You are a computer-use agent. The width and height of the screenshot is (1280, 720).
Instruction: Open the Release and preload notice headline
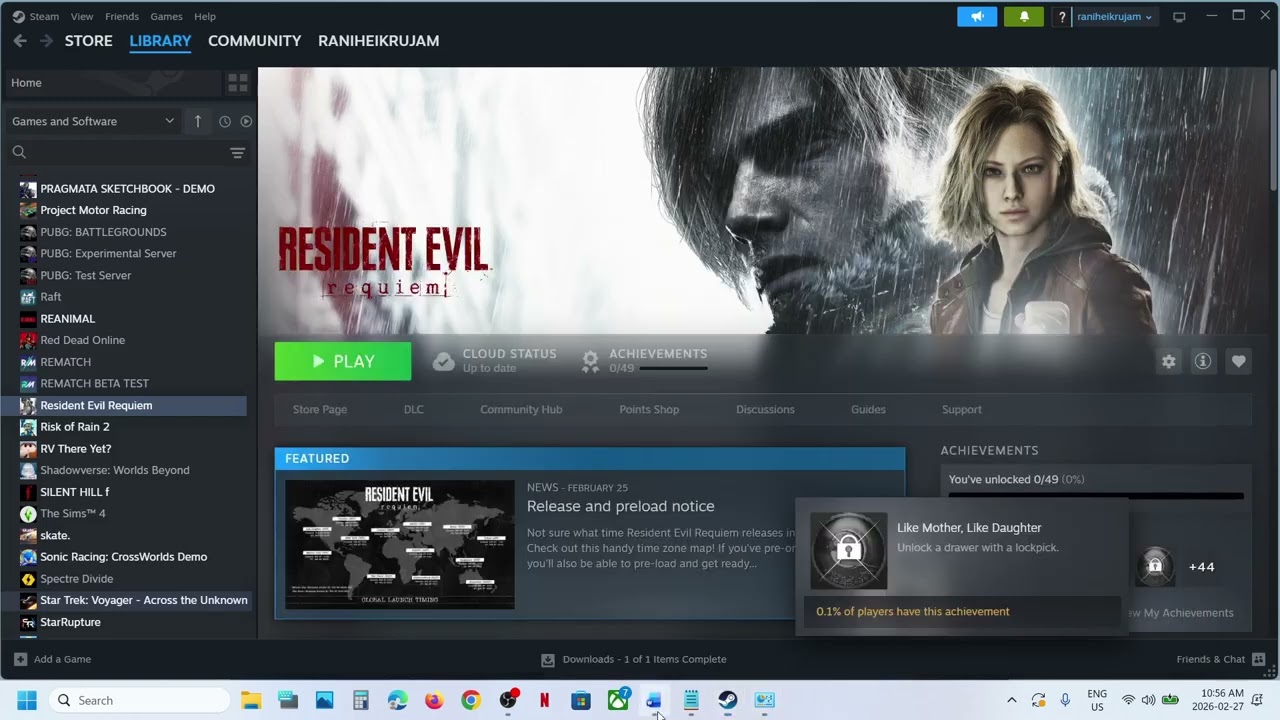click(x=620, y=507)
